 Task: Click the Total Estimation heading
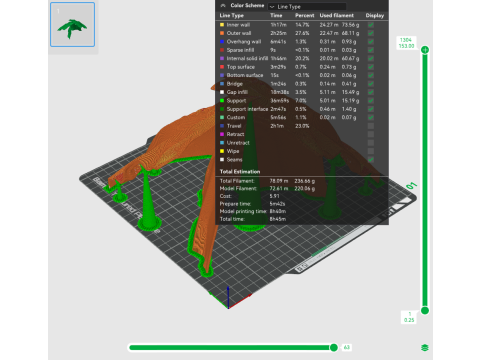coord(240,172)
